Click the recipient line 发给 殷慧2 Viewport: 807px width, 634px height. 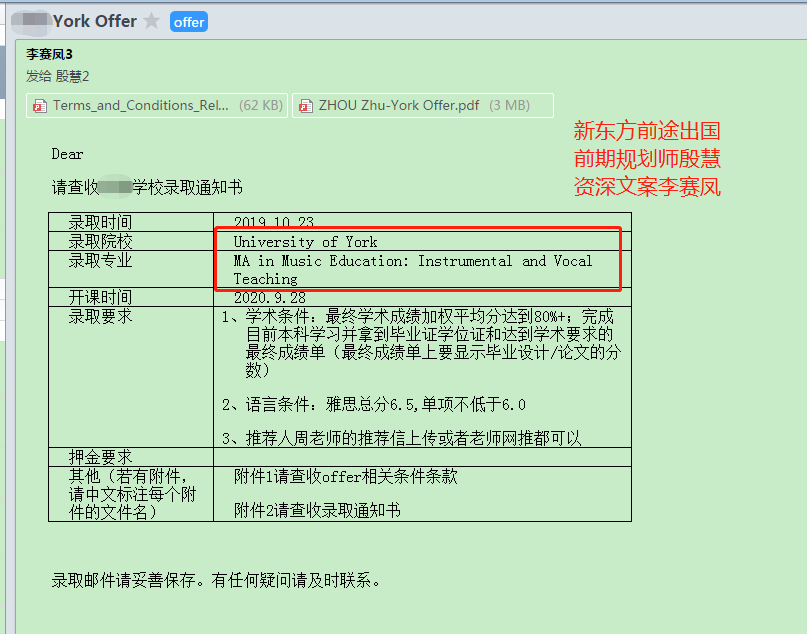58,77
